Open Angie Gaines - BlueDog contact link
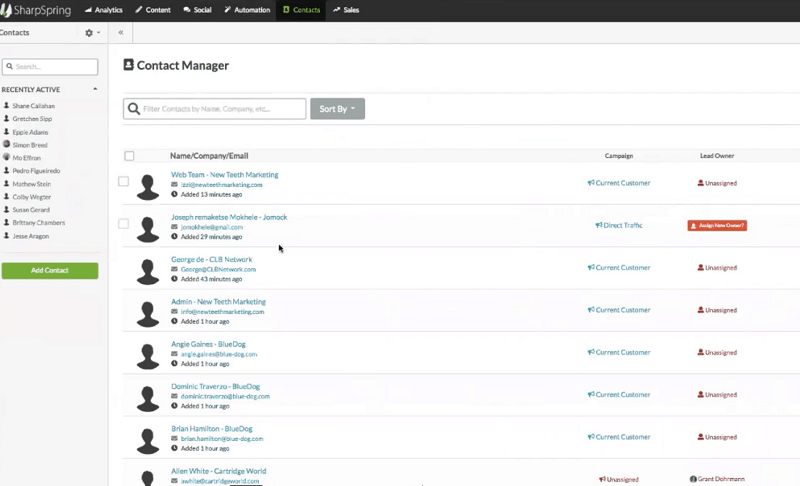This screenshot has height=486, width=800. pos(208,344)
